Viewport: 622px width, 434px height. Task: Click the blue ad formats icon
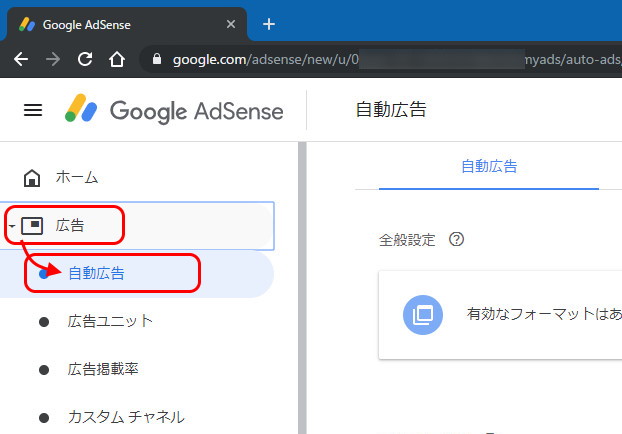423,315
